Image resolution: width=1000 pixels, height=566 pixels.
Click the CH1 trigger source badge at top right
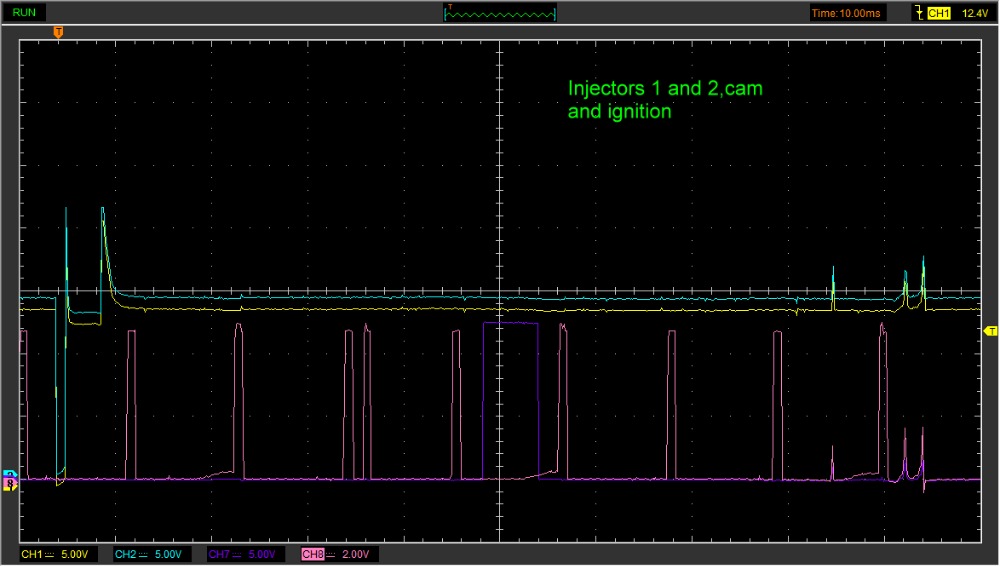tap(939, 13)
